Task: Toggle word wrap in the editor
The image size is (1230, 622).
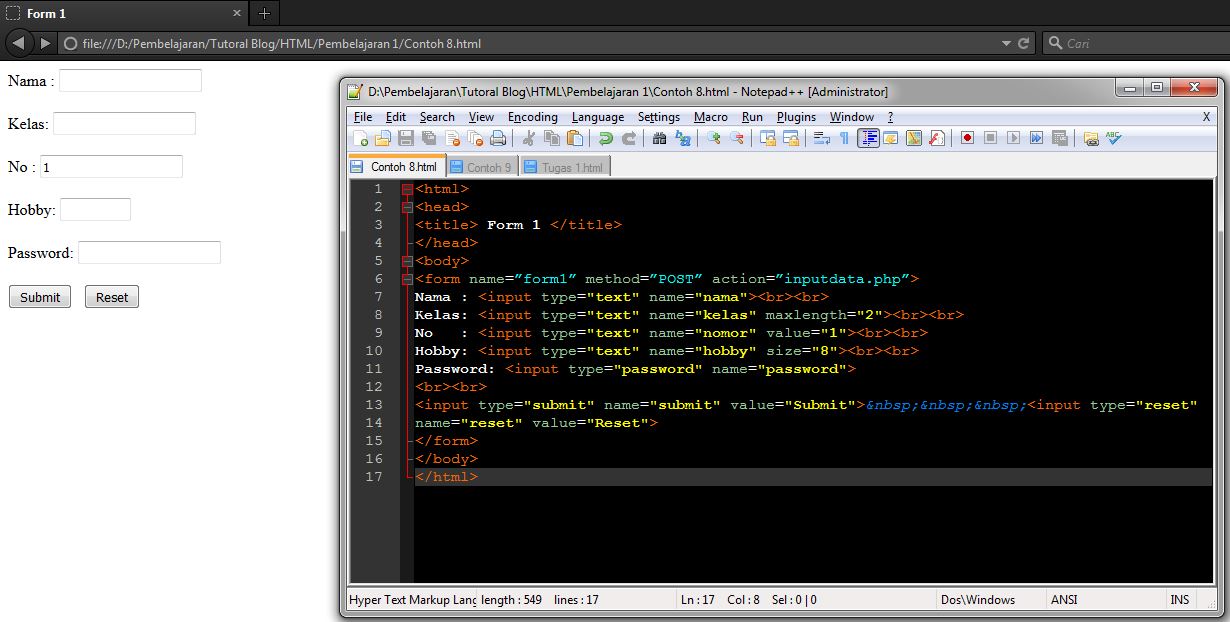Action: tap(821, 138)
